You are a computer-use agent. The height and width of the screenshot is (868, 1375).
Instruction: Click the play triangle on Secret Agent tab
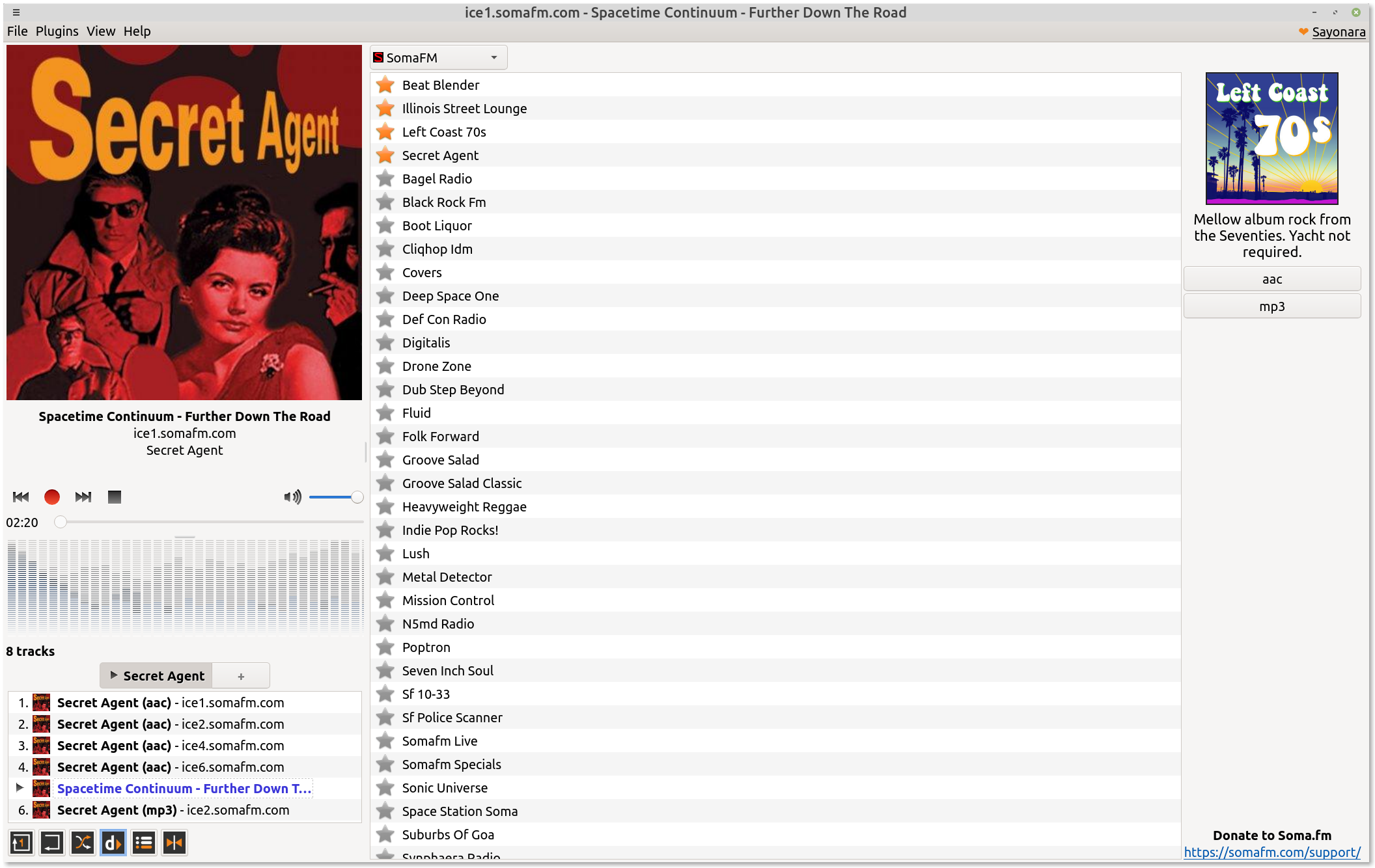pos(114,675)
